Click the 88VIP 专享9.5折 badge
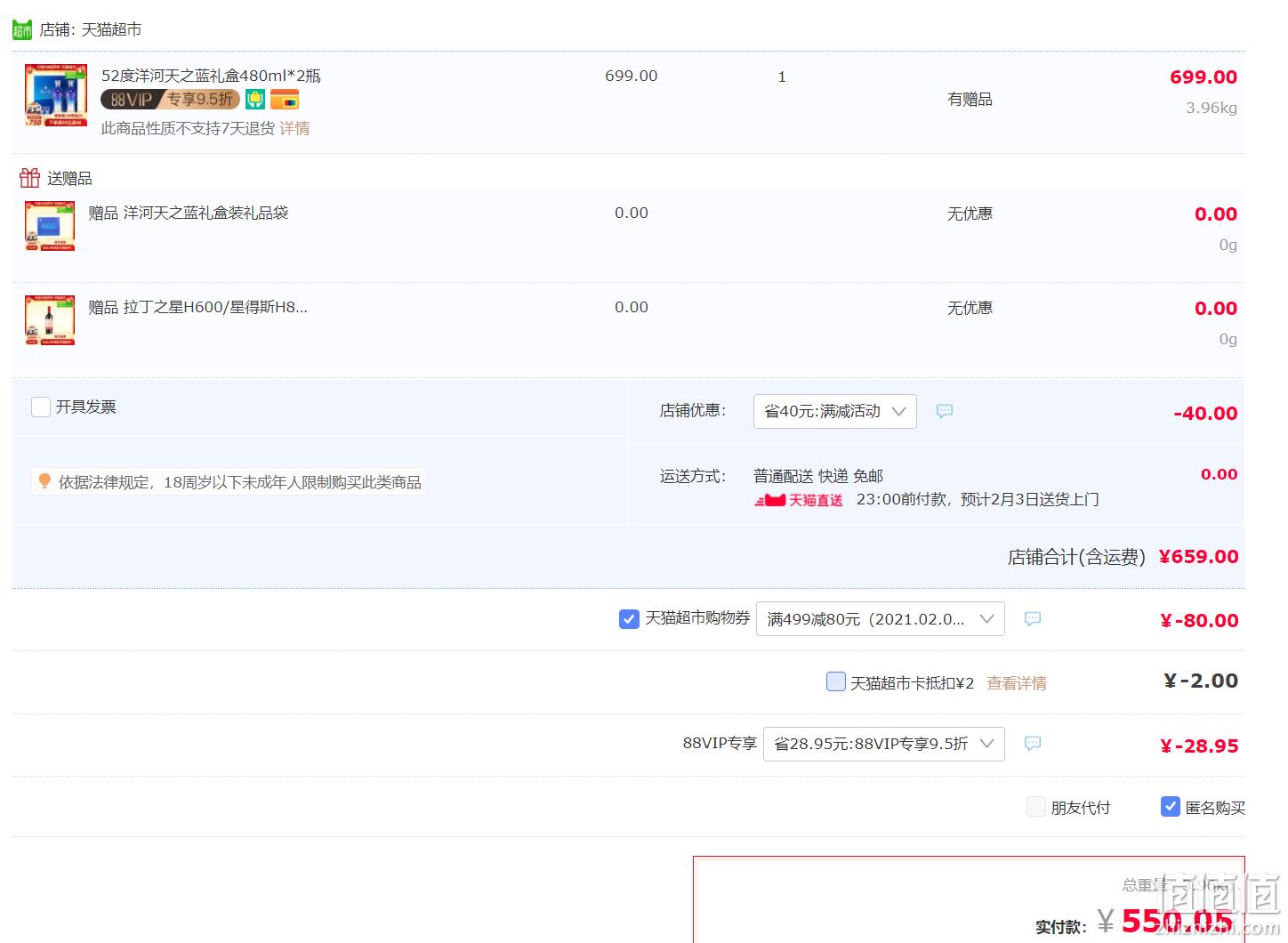This screenshot has height=943, width=1288. 170,100
